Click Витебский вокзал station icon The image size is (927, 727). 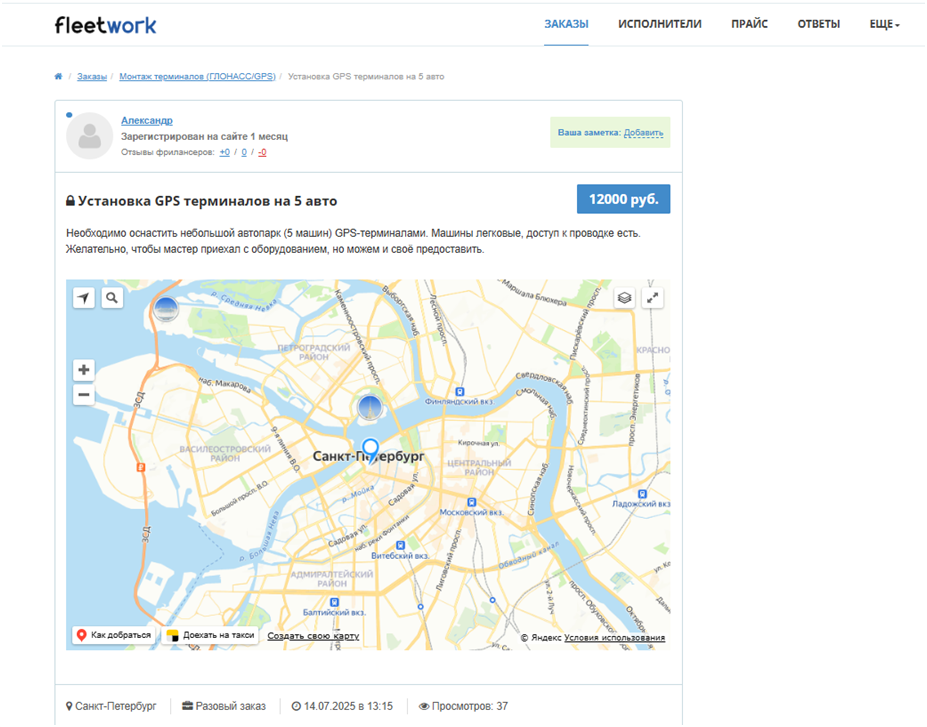[x=400, y=545]
